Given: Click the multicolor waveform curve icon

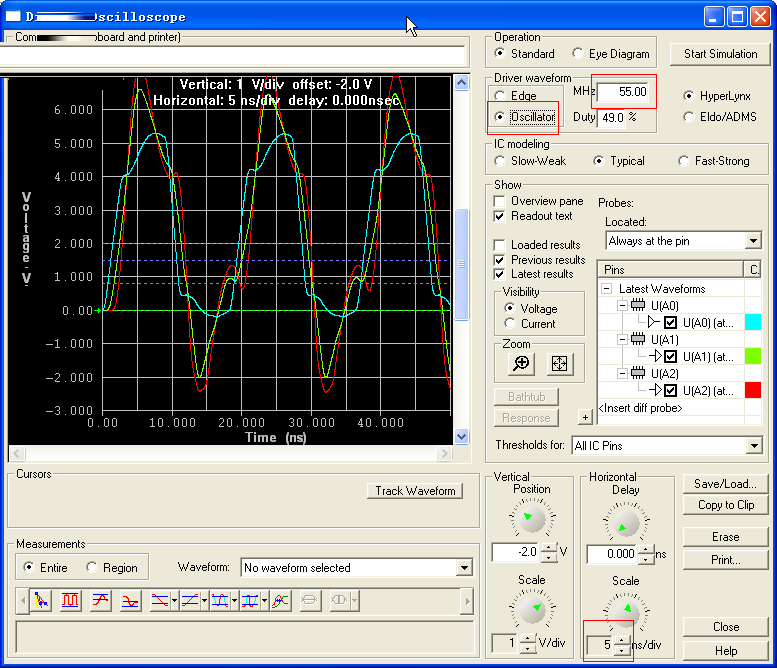Looking at the screenshot, I should pyautogui.click(x=281, y=601).
